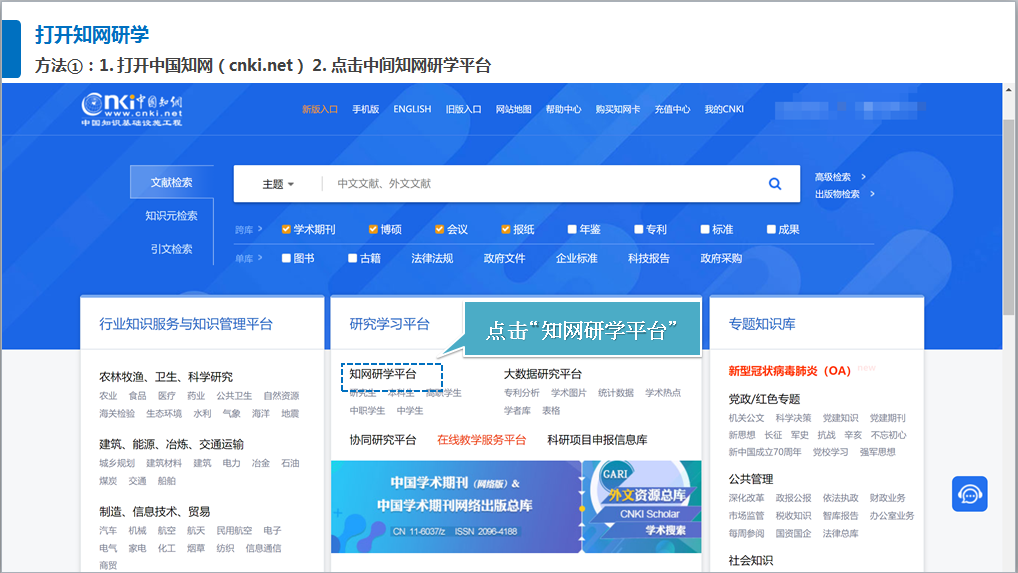Open 党政/红色专题 heading

[764, 399]
